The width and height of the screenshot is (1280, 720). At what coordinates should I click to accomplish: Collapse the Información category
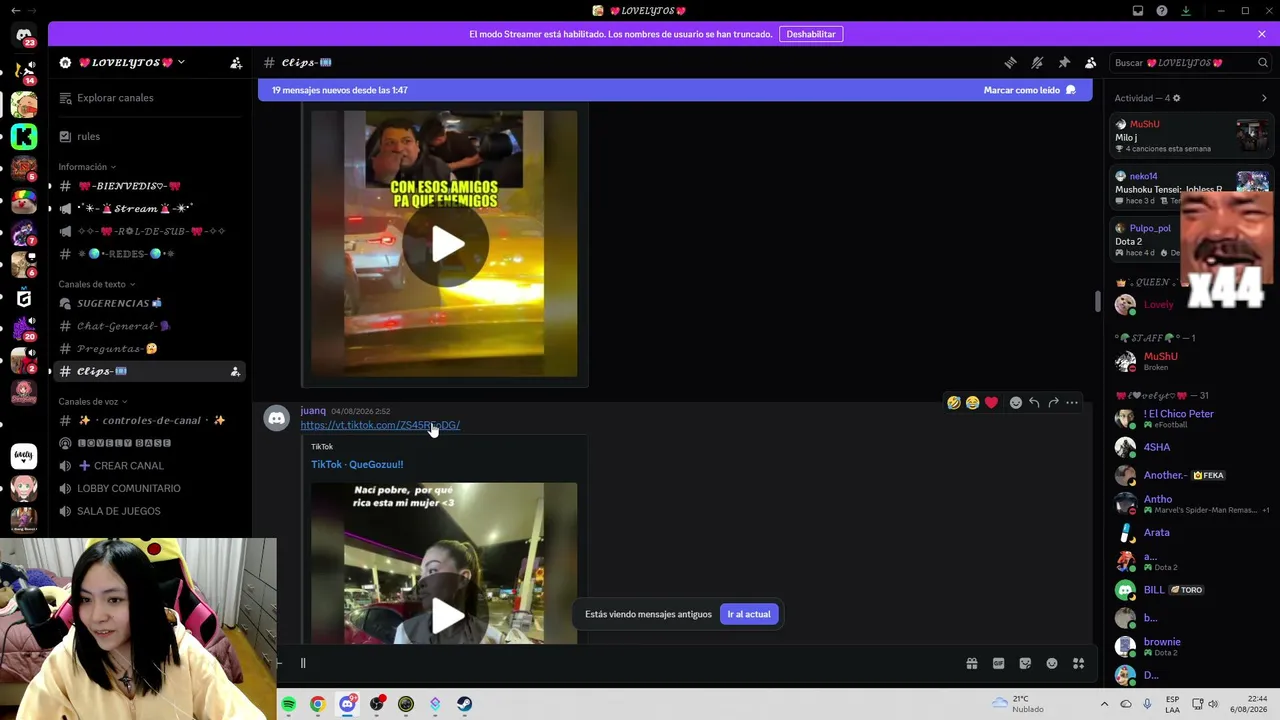pyautogui.click(x=87, y=167)
